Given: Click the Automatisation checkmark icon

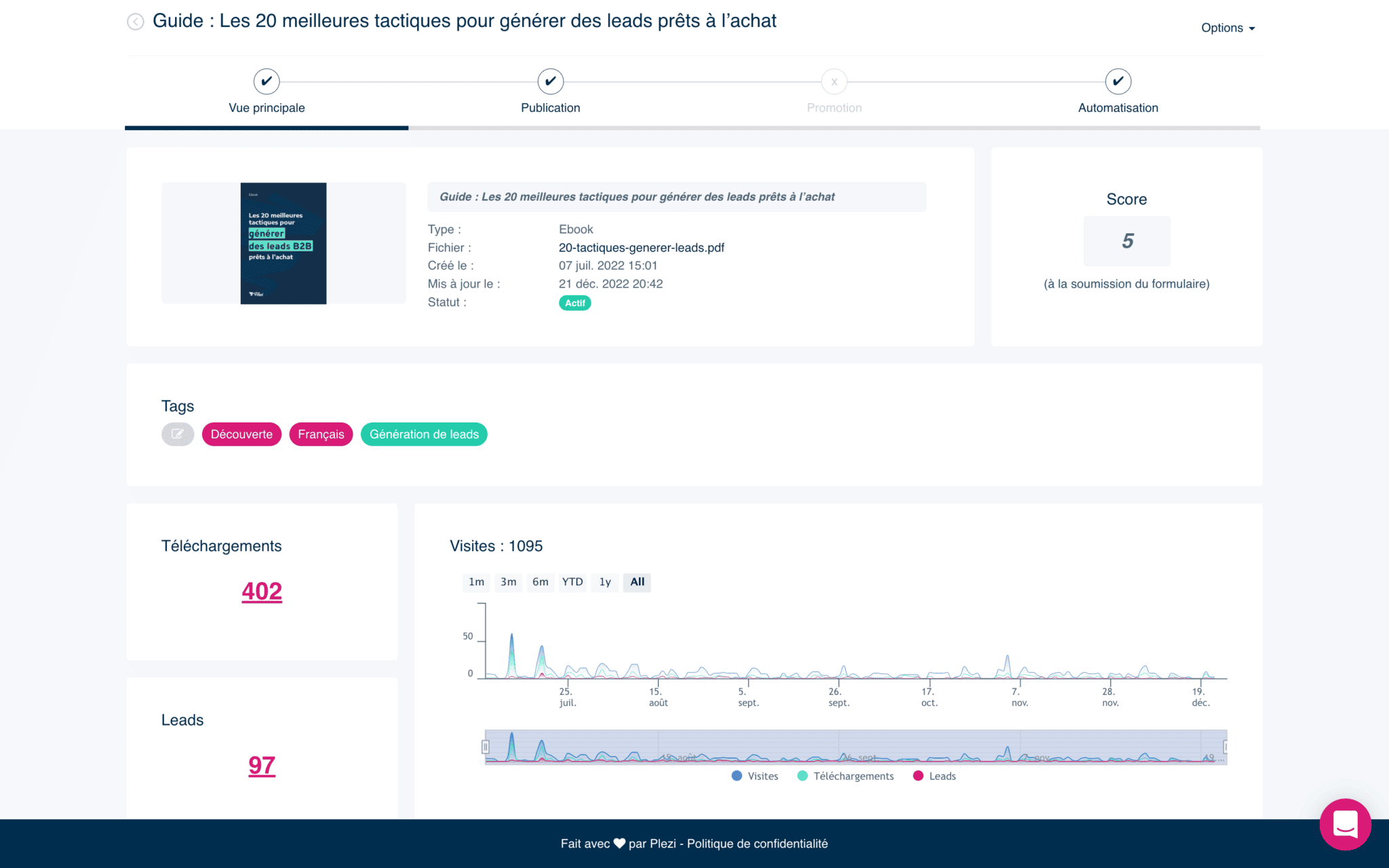Looking at the screenshot, I should (x=1118, y=81).
